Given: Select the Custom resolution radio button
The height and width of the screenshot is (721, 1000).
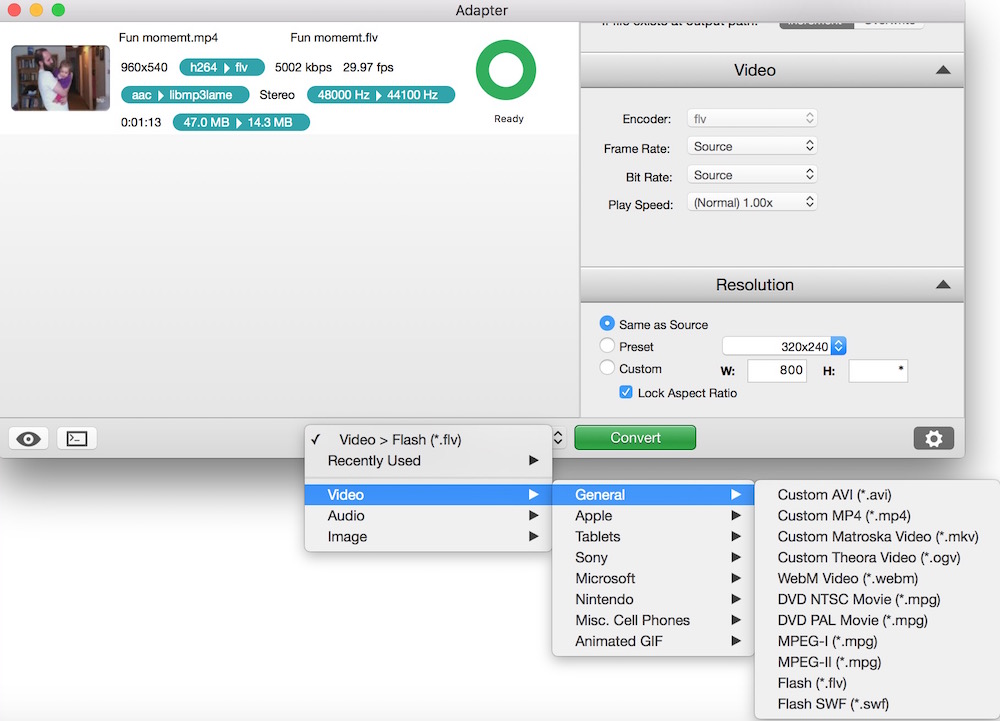Looking at the screenshot, I should coord(607,368).
